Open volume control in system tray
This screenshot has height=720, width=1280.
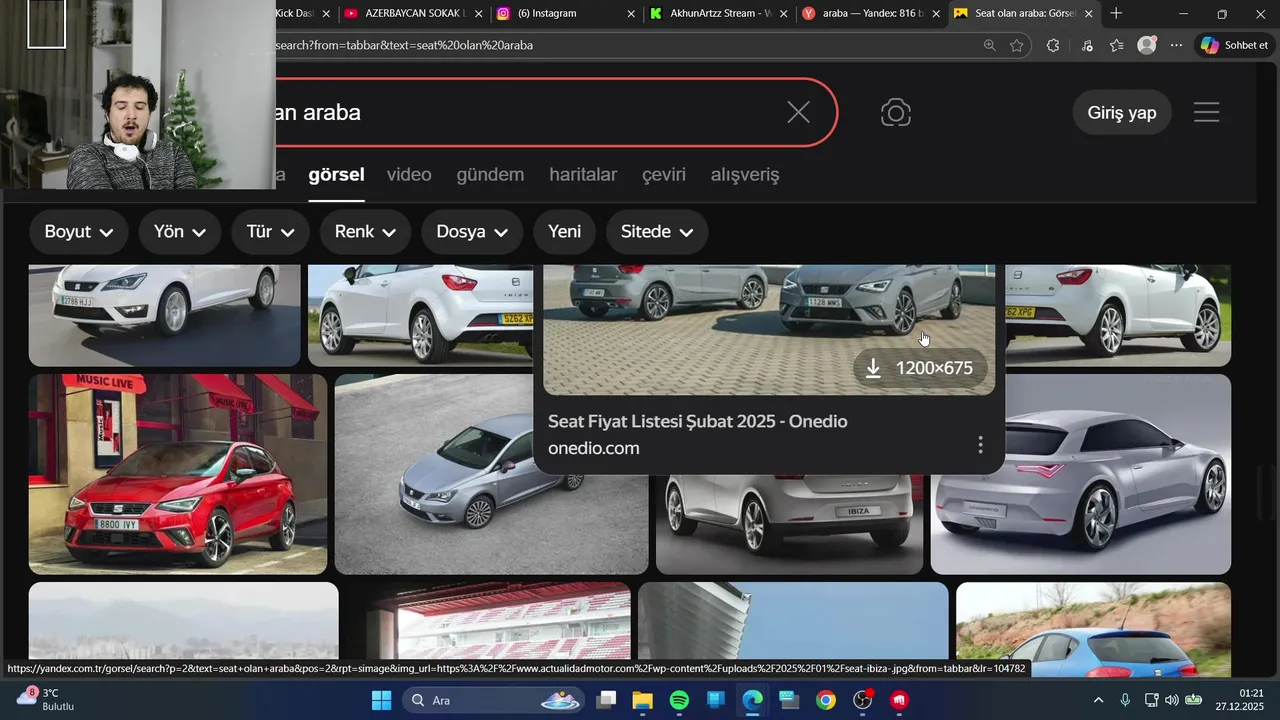click(x=1172, y=700)
